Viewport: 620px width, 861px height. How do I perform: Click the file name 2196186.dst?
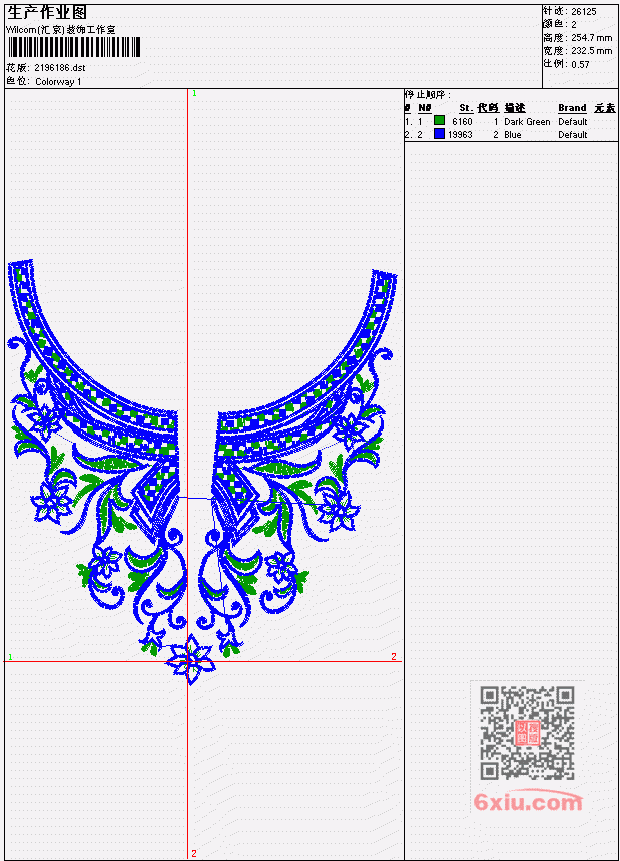coord(60,68)
